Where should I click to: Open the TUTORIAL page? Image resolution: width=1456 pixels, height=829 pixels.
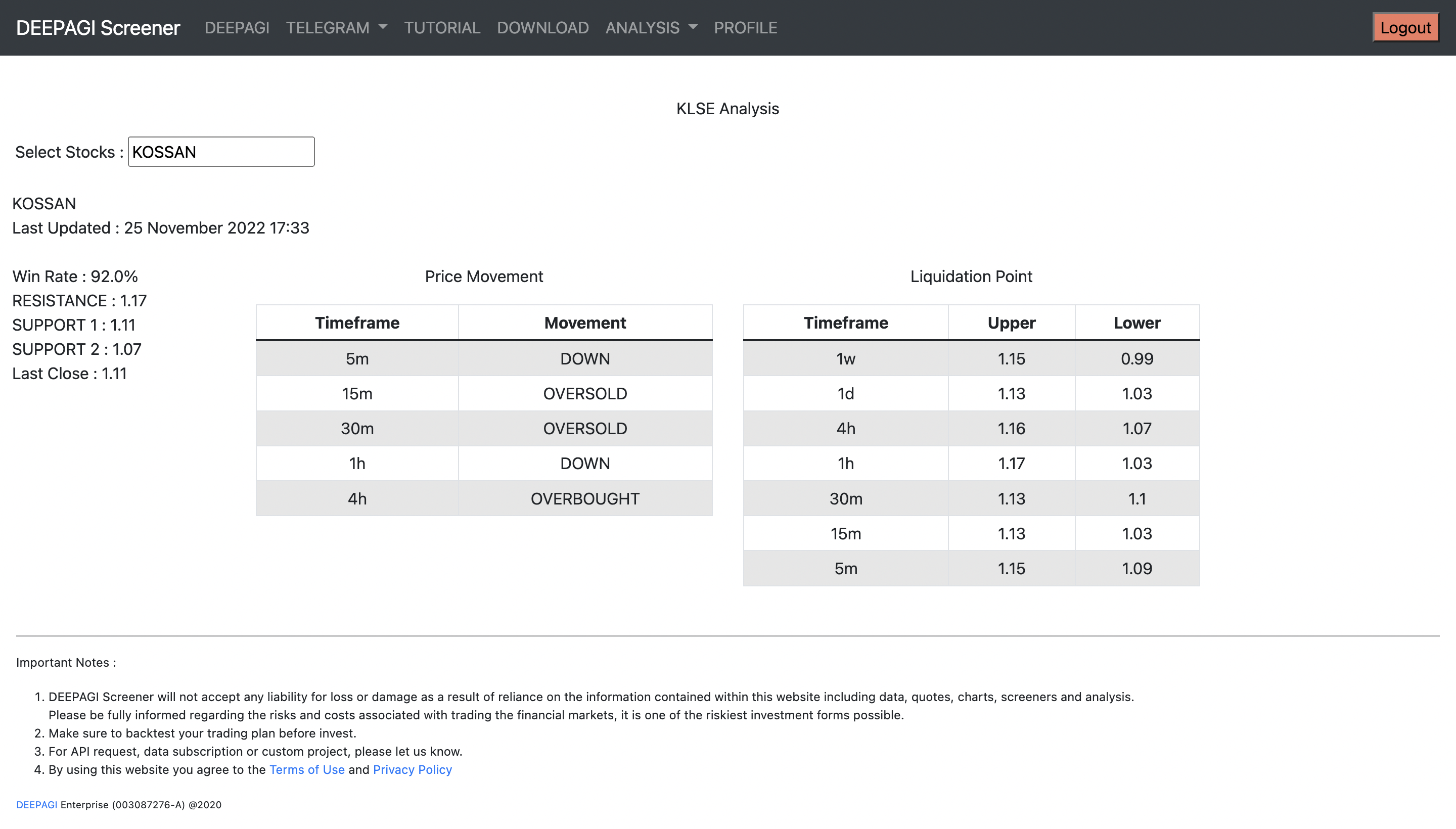[x=442, y=27]
